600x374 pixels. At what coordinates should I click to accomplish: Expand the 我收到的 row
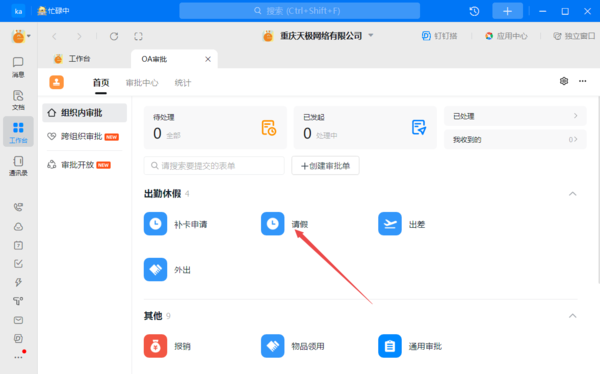coord(515,139)
